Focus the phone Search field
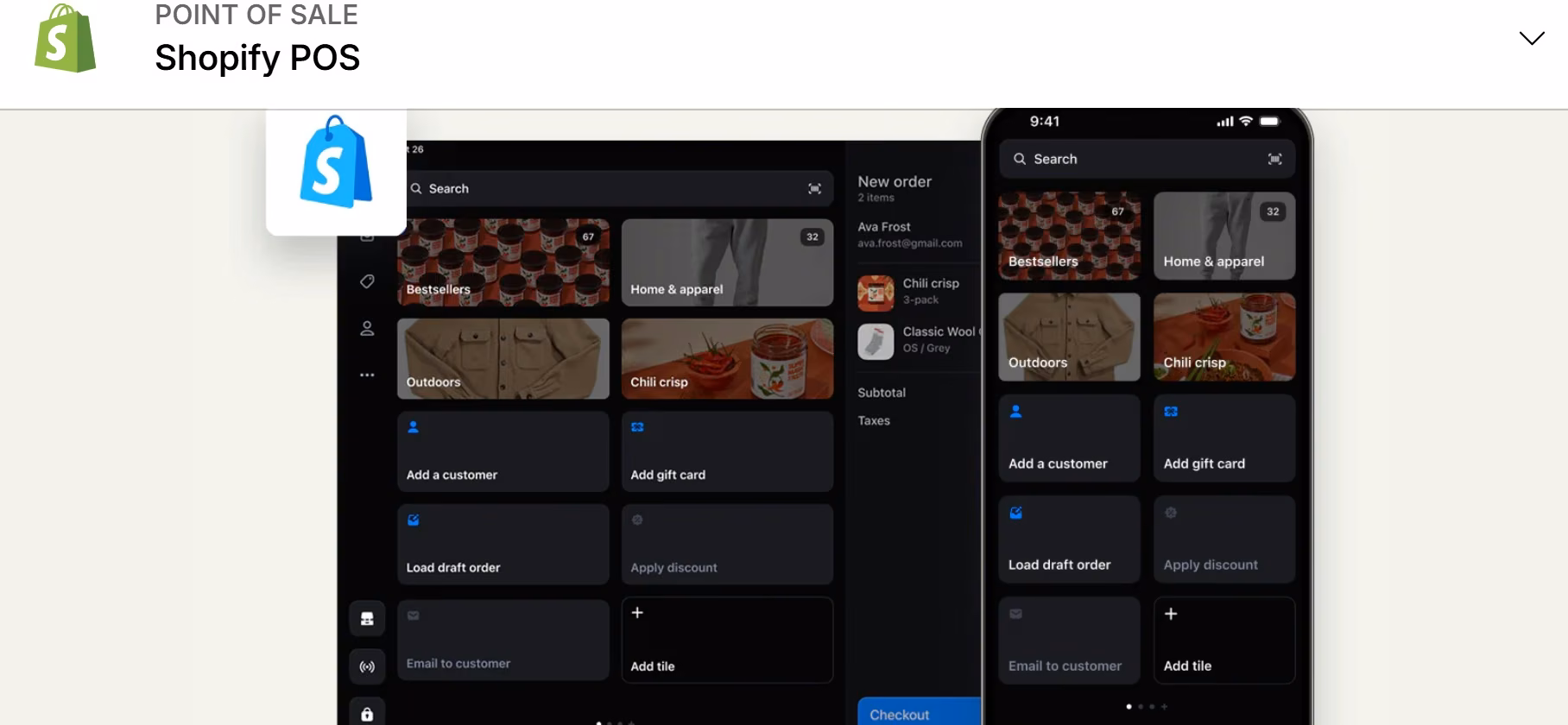Image resolution: width=1568 pixels, height=725 pixels. [1147, 159]
